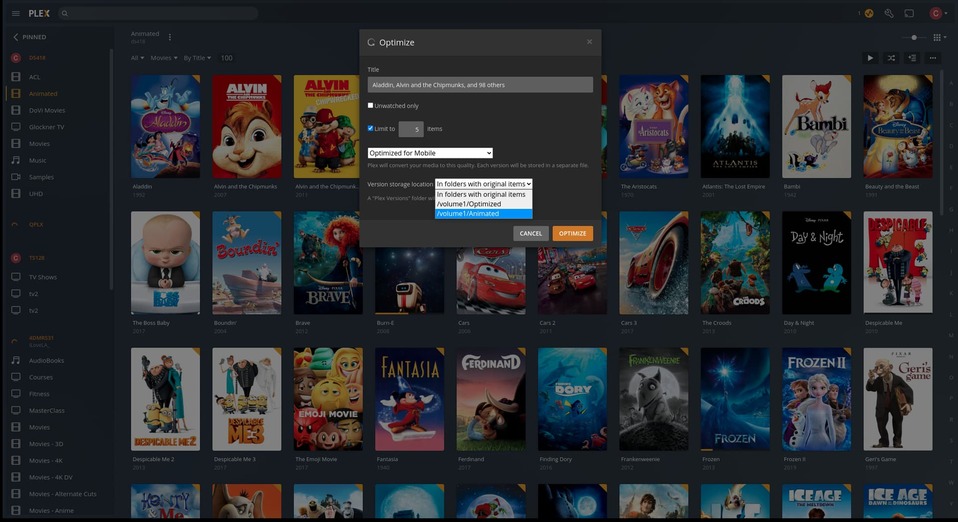
Task: Open the All filter dropdown
Action: tap(137, 58)
